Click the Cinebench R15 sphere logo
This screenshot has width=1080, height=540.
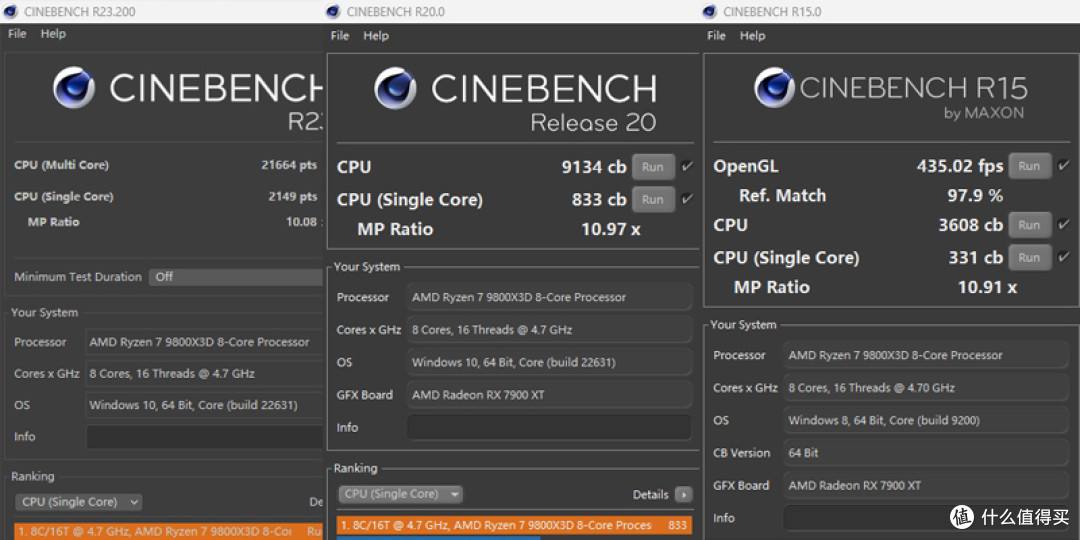point(775,87)
